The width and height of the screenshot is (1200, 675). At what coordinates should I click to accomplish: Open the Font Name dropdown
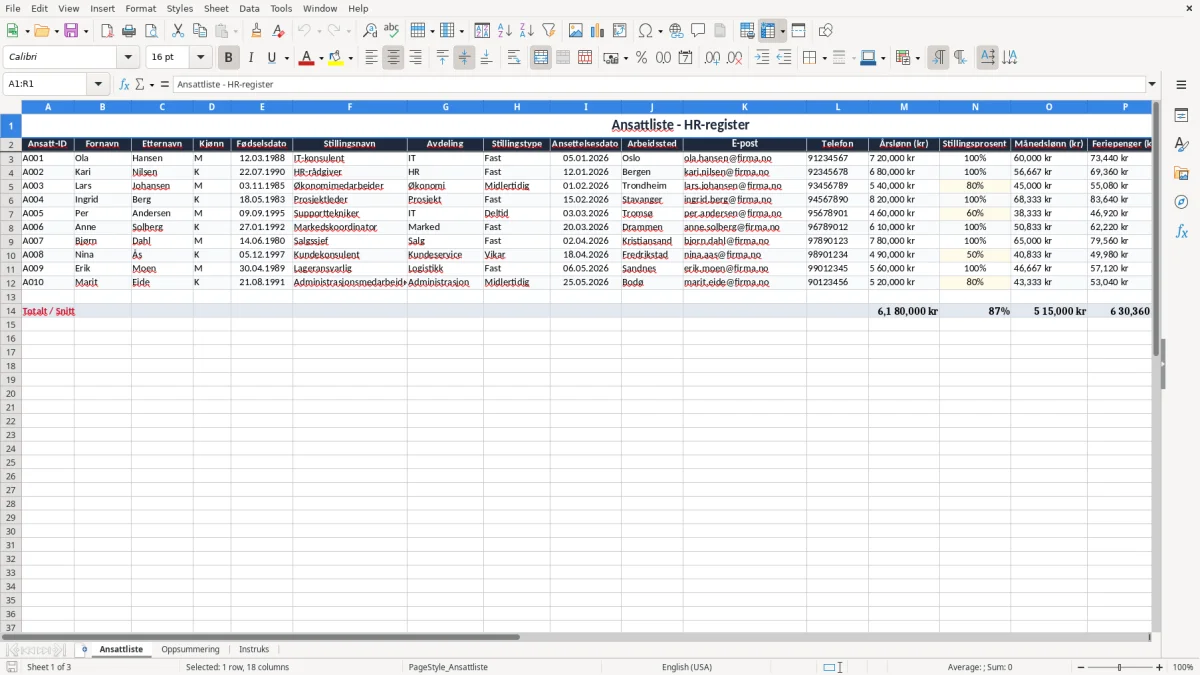pos(128,58)
